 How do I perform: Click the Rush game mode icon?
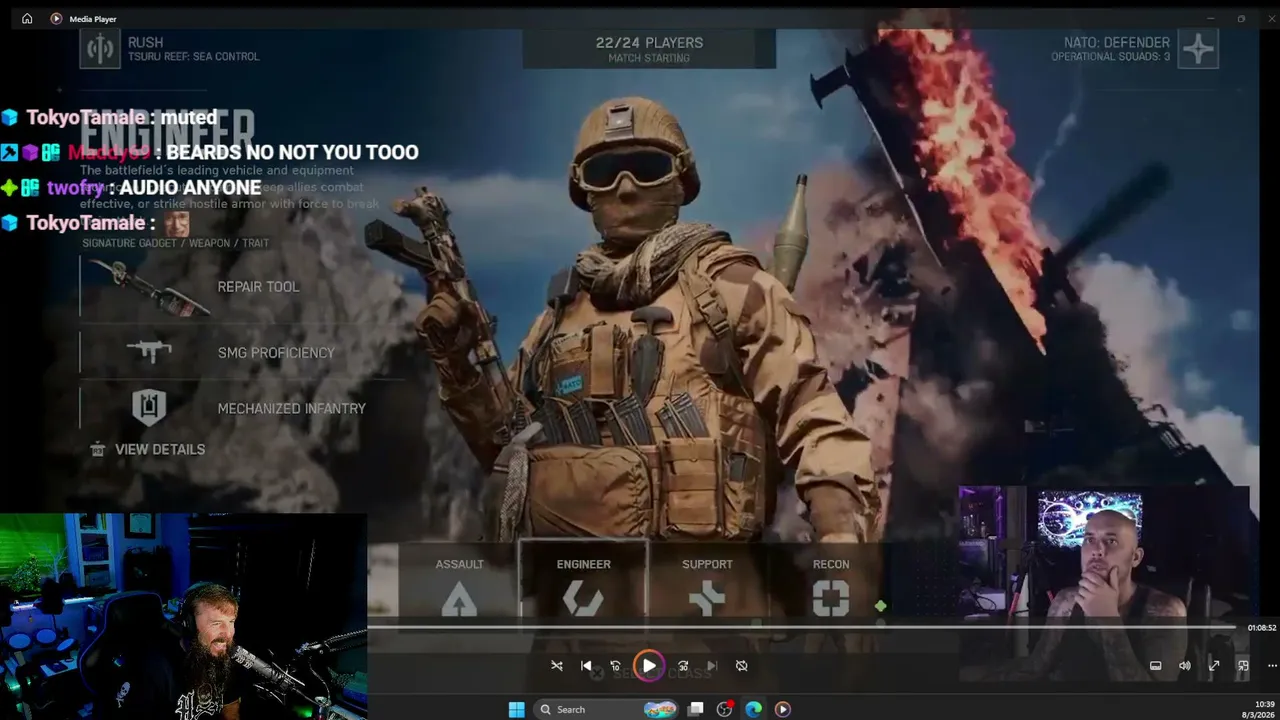(99, 48)
